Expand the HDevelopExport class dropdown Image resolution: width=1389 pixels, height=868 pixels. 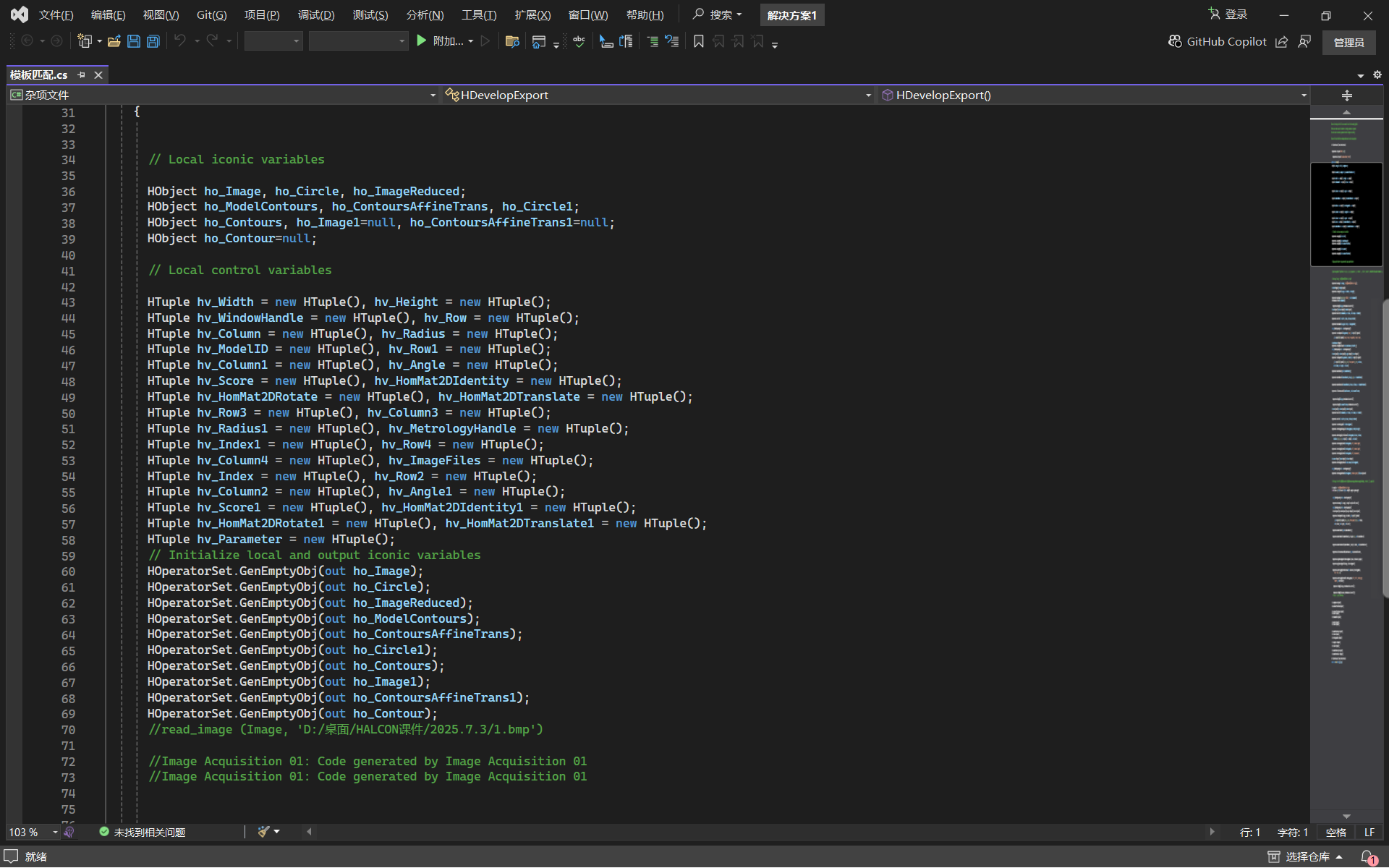click(x=868, y=95)
